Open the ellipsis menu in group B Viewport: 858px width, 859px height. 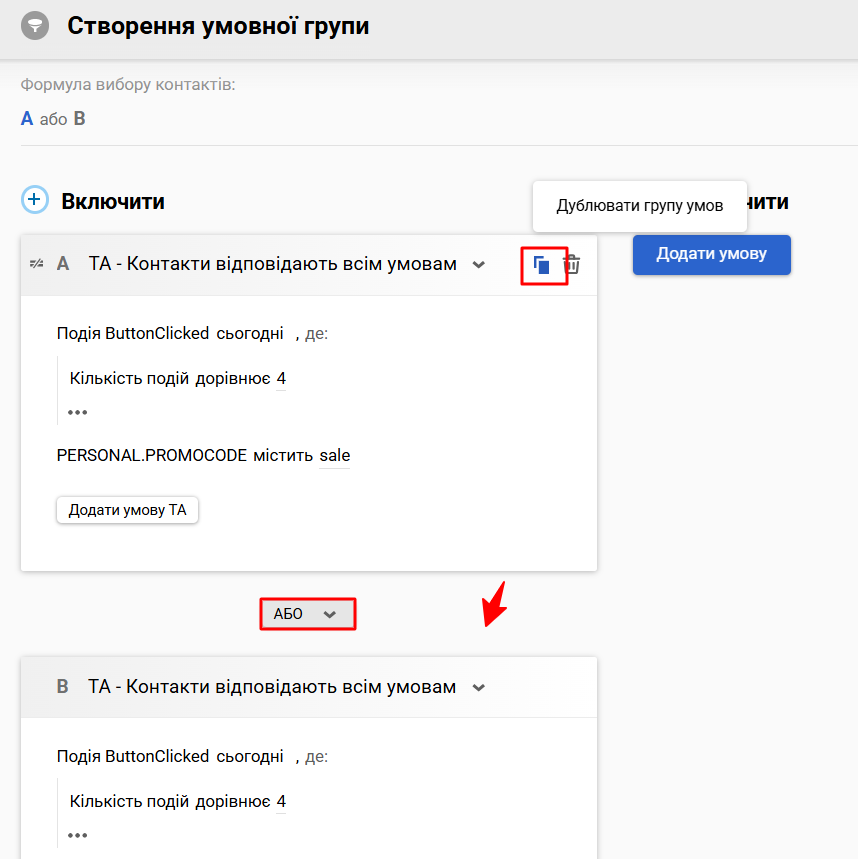pyautogui.click(x=78, y=834)
